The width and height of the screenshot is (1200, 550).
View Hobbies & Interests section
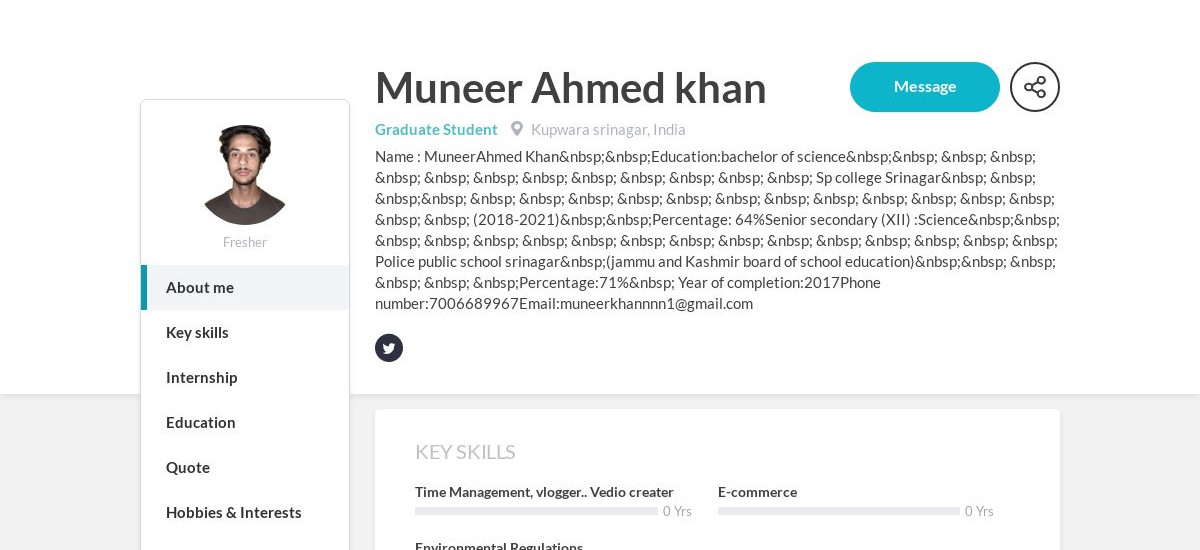(245, 512)
